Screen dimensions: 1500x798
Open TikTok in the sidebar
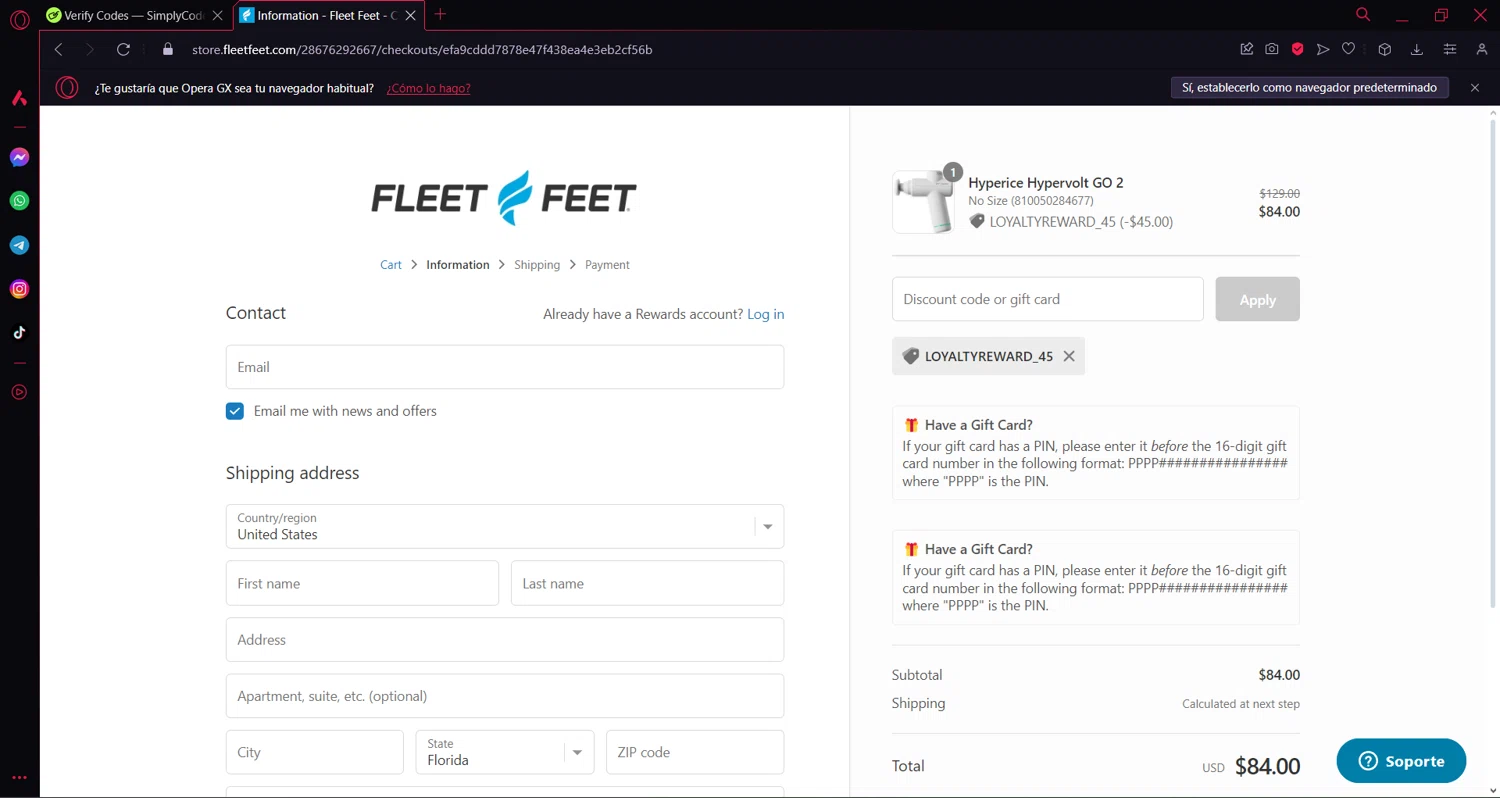[x=19, y=333]
